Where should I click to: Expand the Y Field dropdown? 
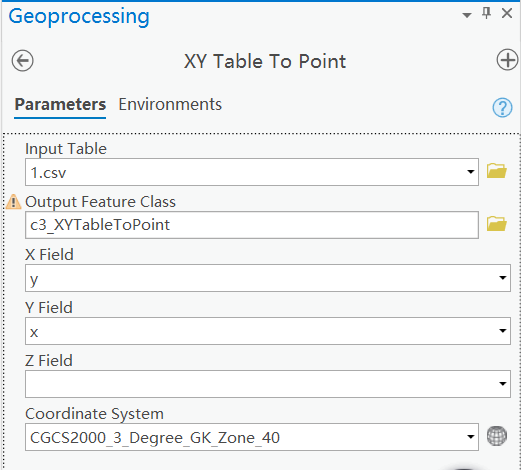tap(503, 331)
